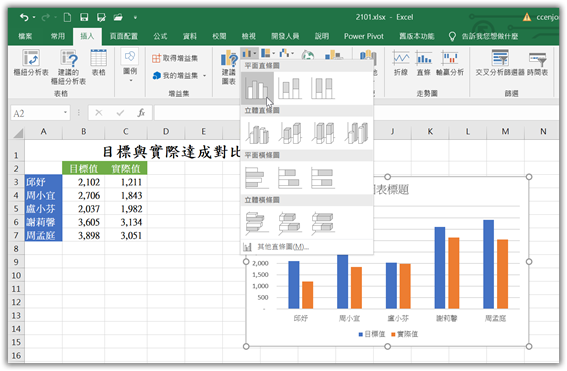Image resolution: width=567 pixels, height=371 pixels.
Task: Open 我的增益集 my add-ins
Action: click(179, 76)
